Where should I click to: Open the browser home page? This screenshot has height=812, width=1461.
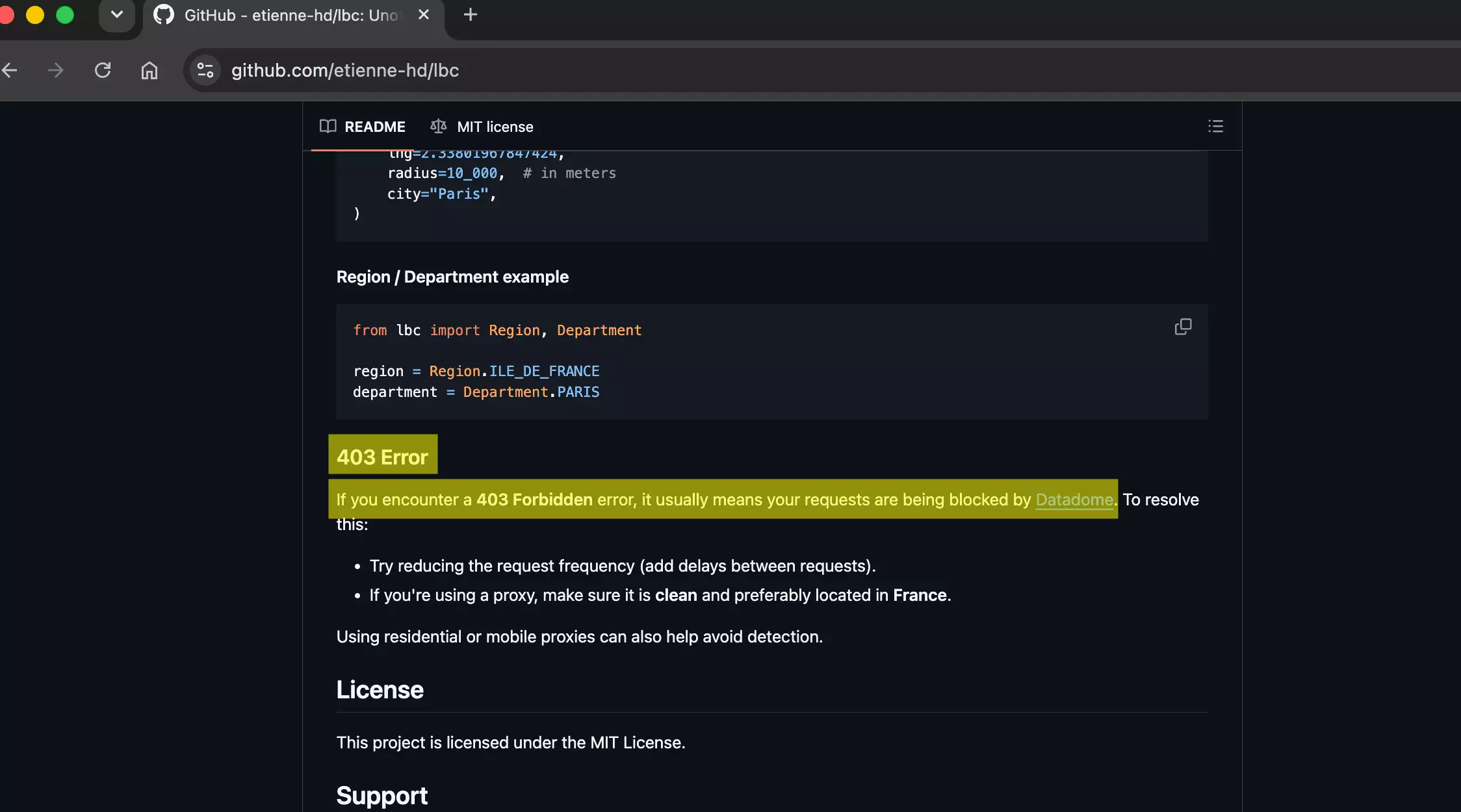tap(149, 70)
